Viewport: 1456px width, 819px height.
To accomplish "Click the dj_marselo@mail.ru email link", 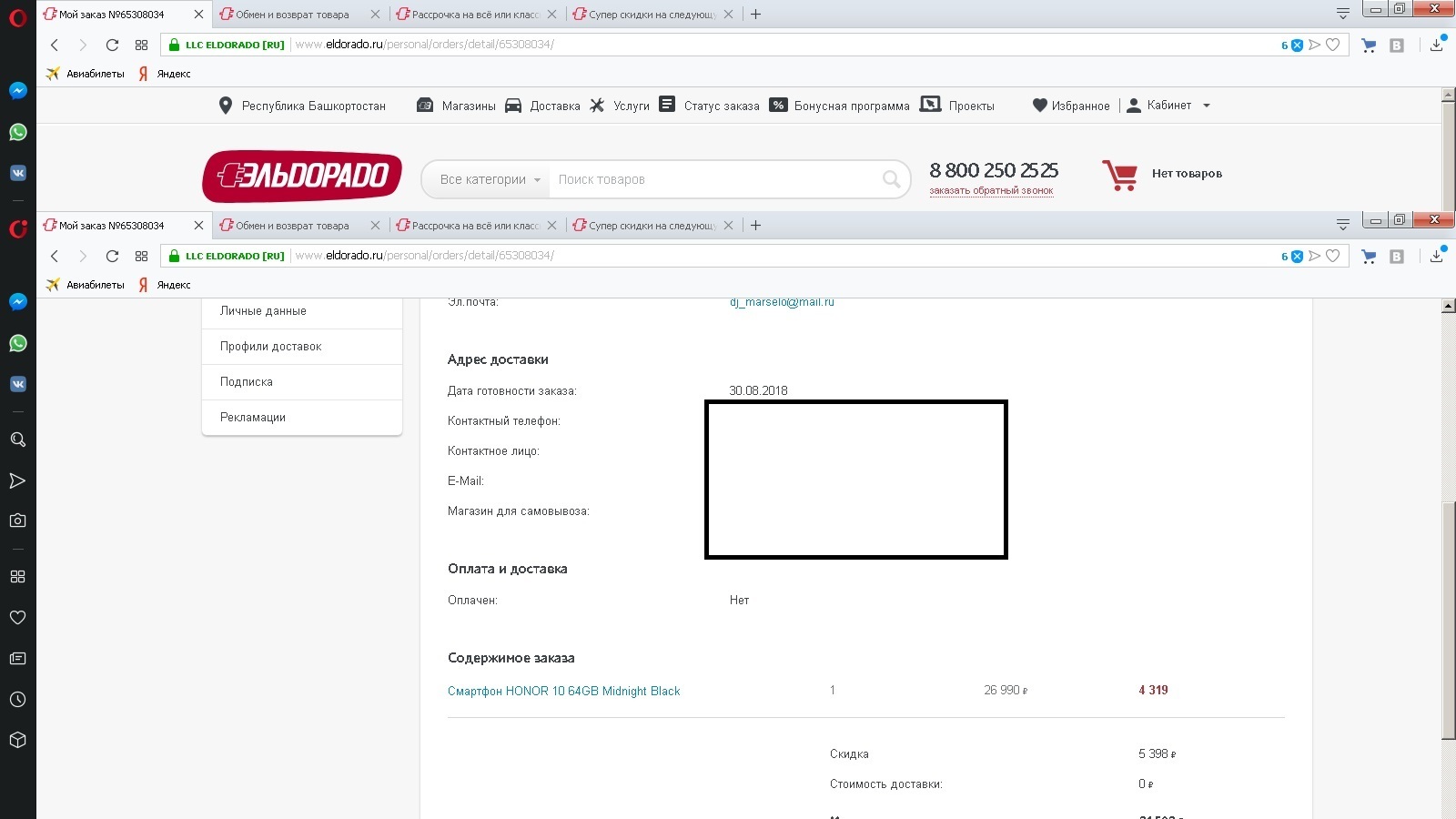I will pyautogui.click(x=782, y=302).
